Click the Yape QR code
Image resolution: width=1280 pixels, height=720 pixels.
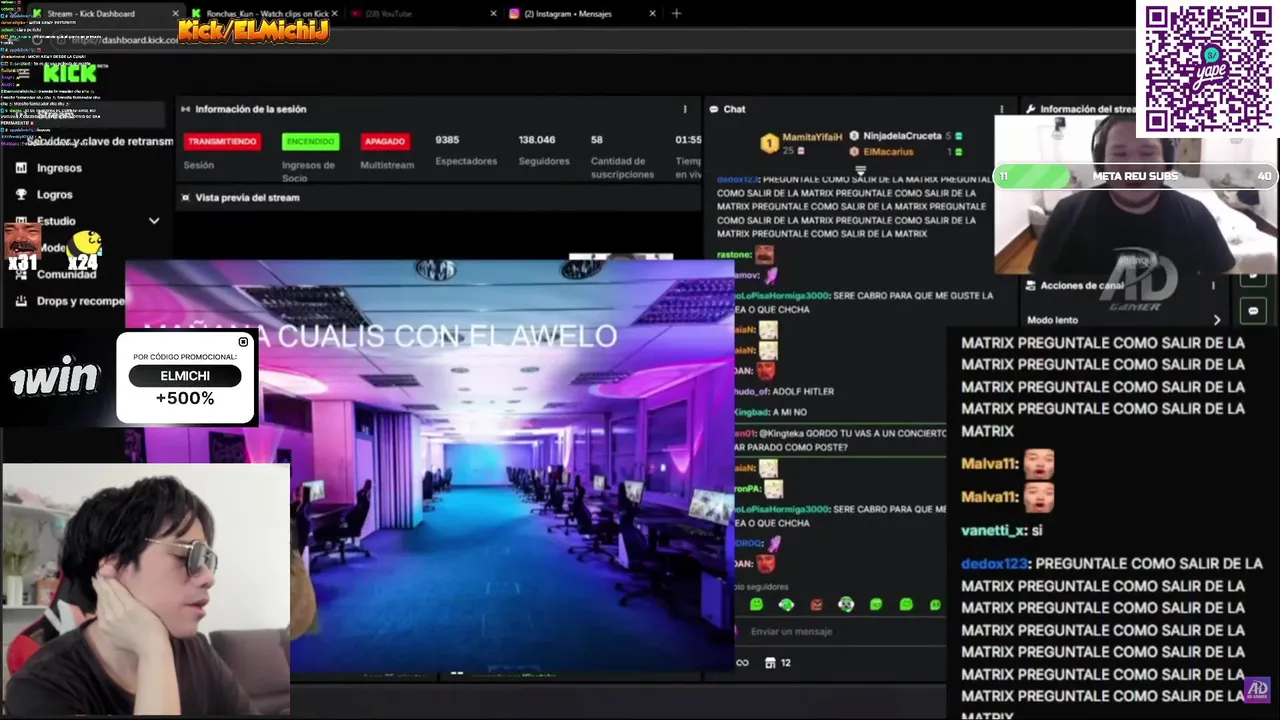click(x=1208, y=68)
